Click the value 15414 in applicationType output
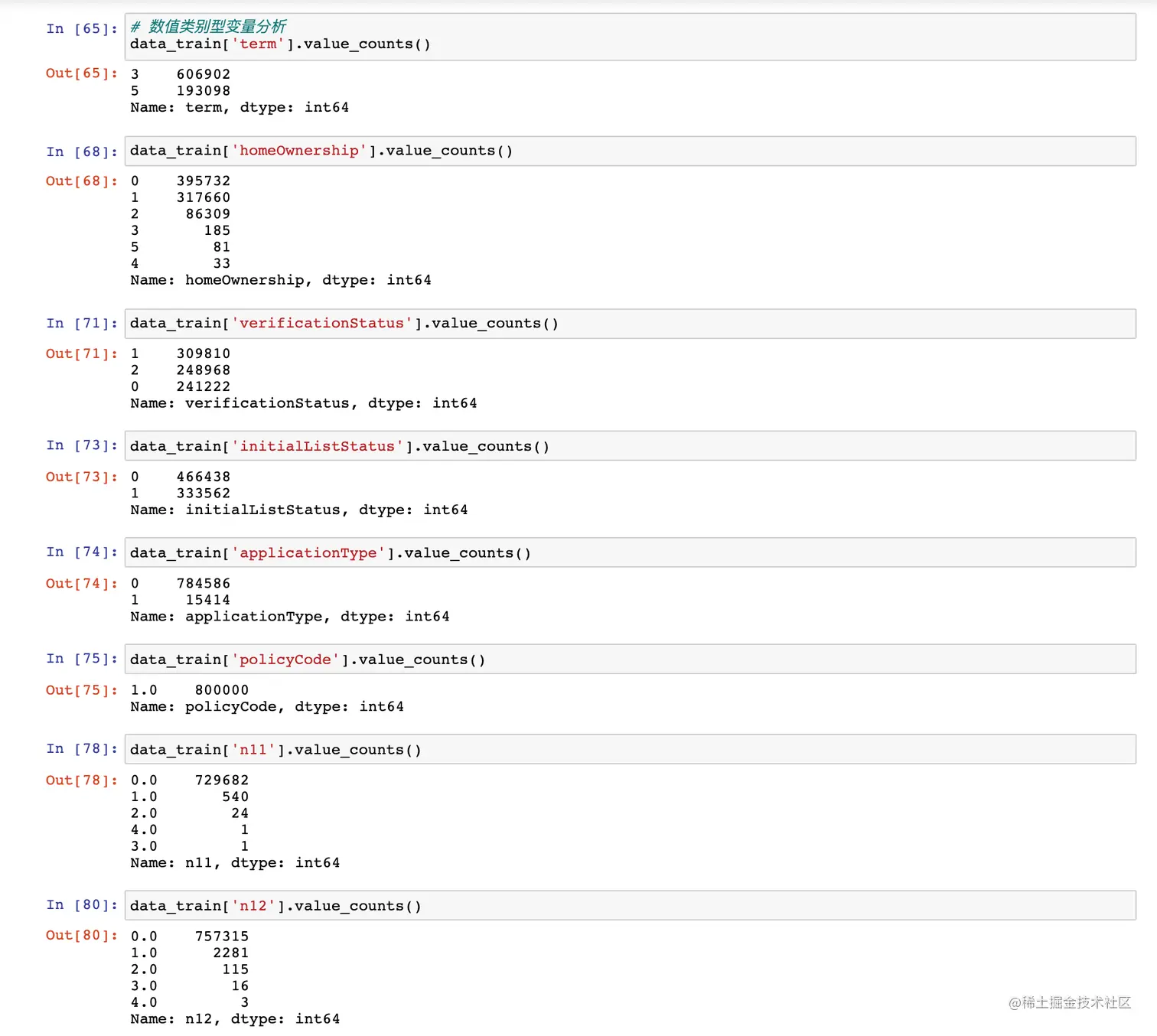Image resolution: width=1157 pixels, height=1036 pixels. 208,600
